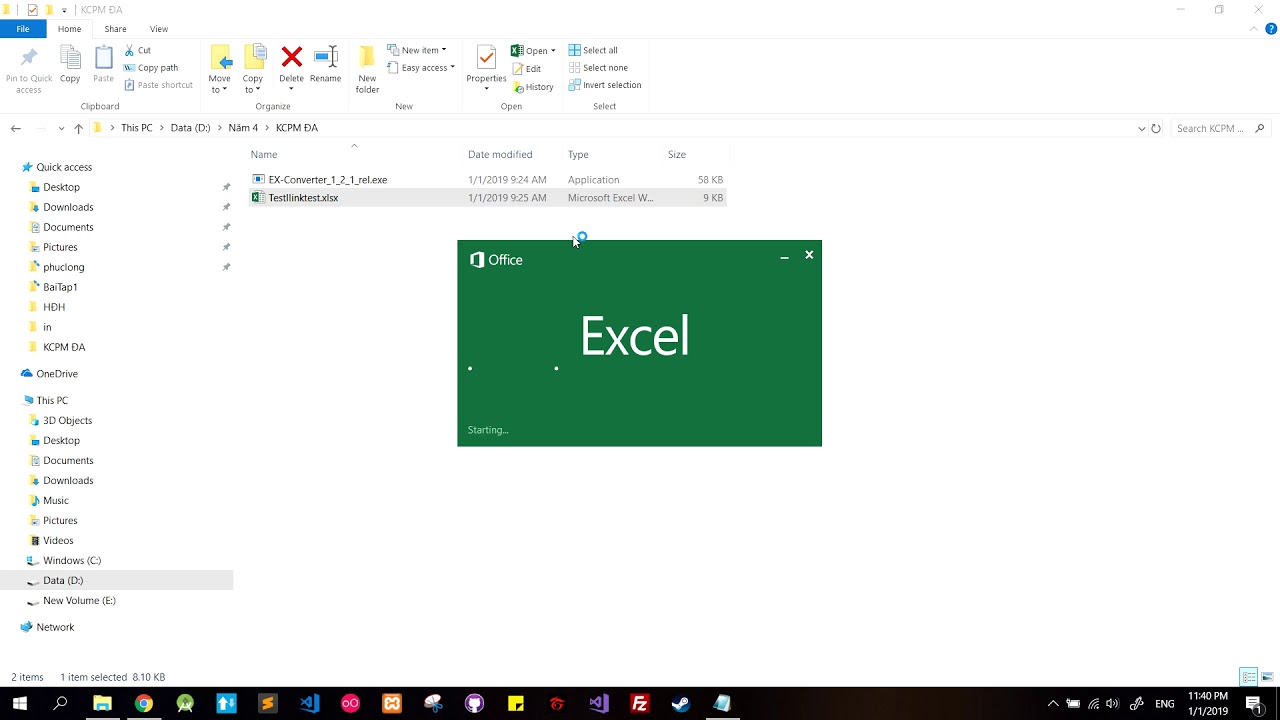Refresh the folder view
Screen dimensions: 1280x720
coord(1156,128)
